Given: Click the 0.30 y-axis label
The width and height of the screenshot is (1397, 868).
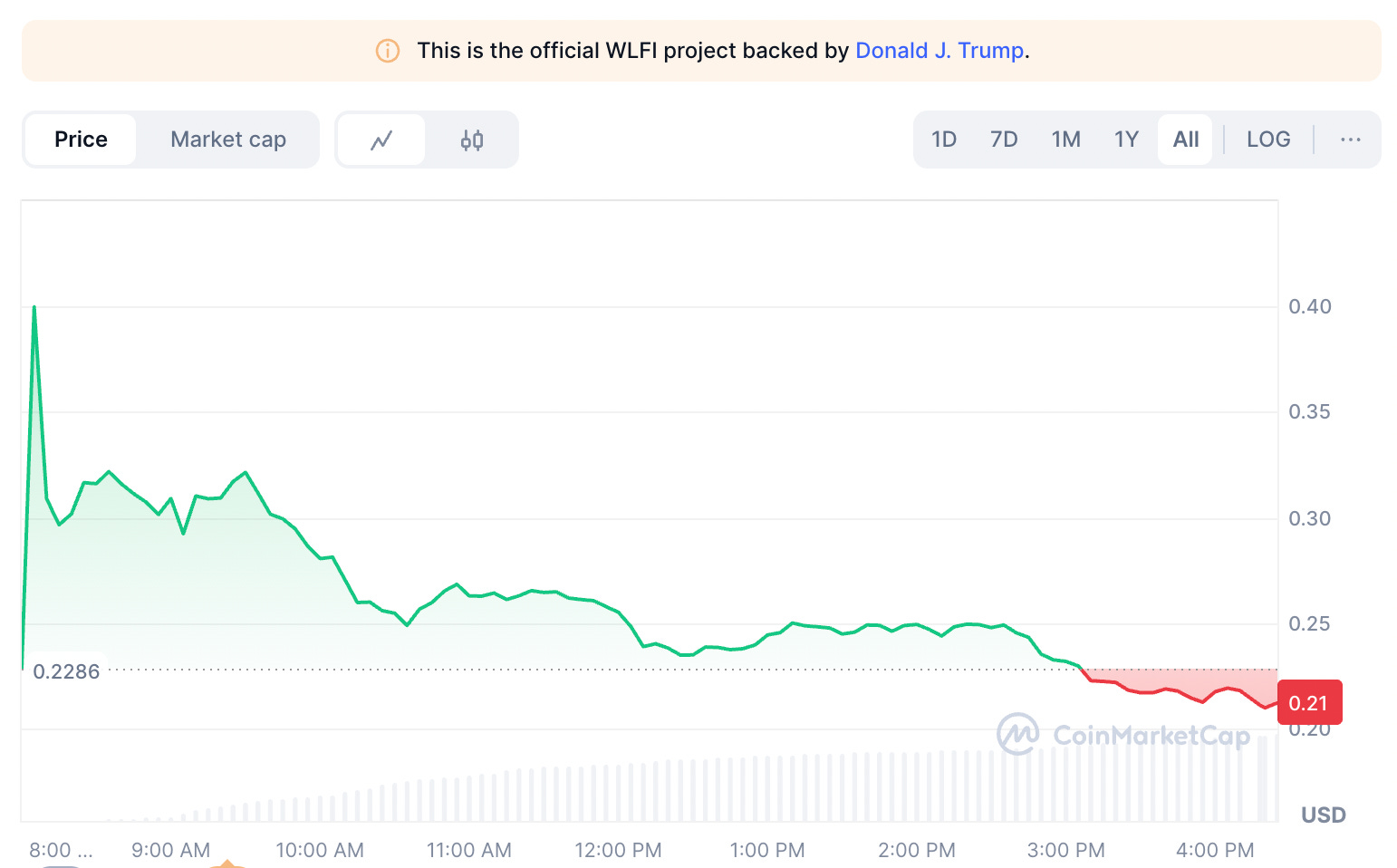Looking at the screenshot, I should [x=1310, y=518].
